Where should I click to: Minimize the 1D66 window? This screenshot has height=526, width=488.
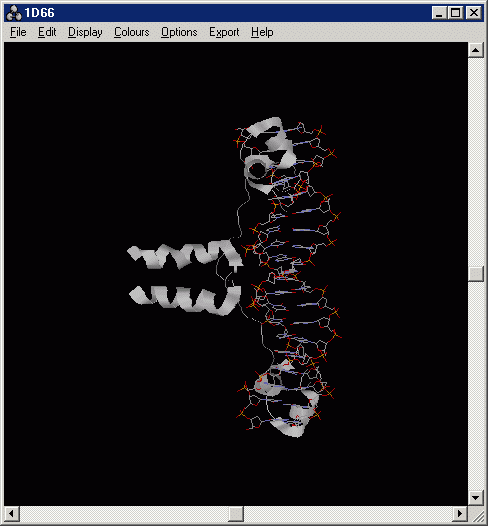point(439,13)
